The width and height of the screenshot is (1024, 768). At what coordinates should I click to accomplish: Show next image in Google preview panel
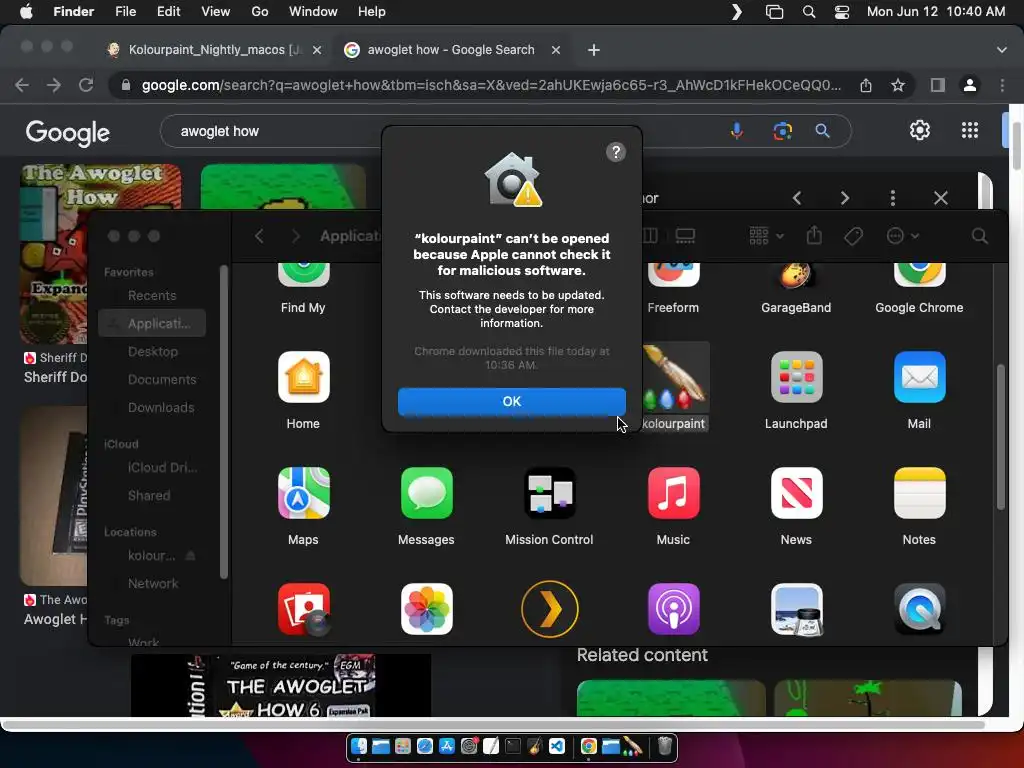844,198
